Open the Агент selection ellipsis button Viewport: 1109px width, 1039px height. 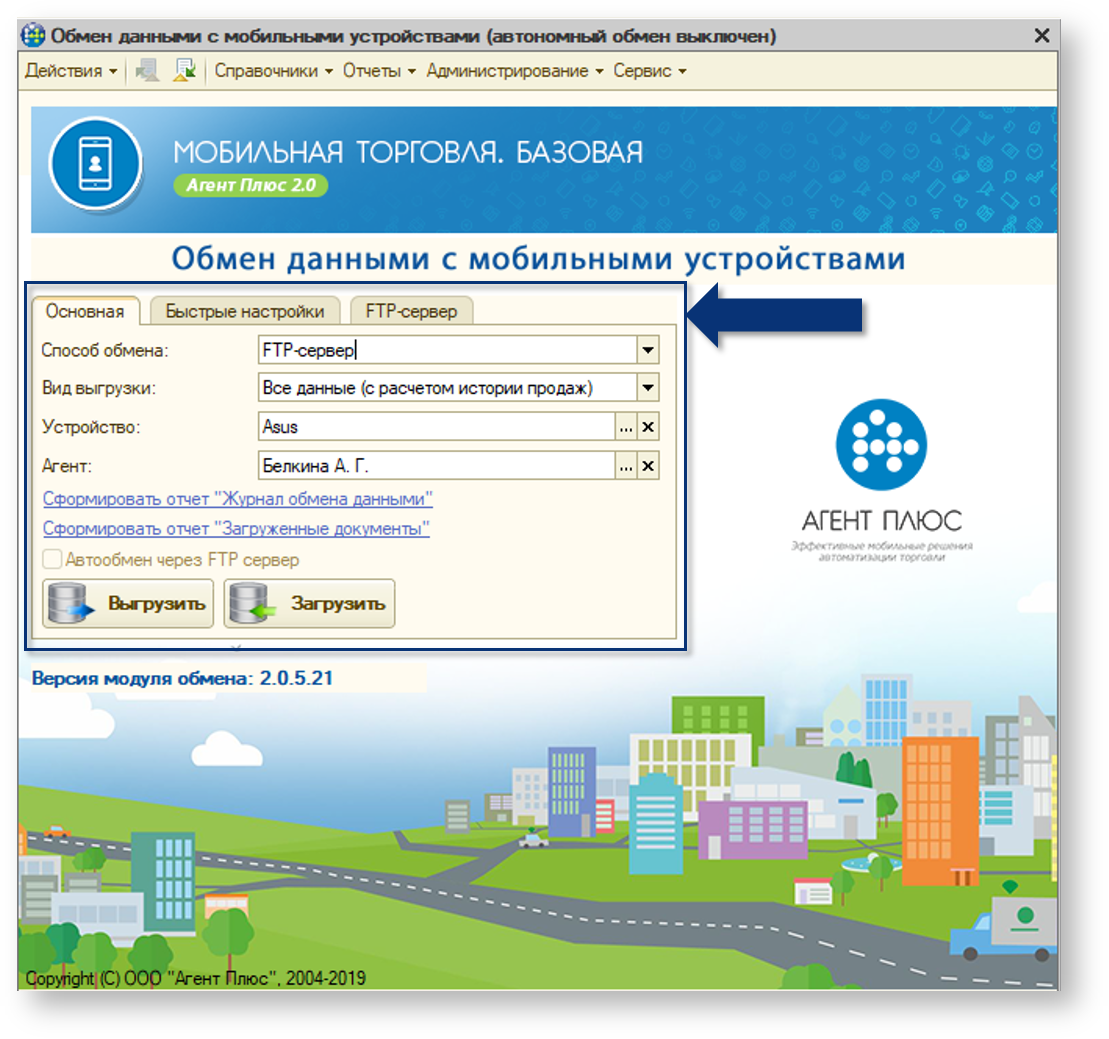pyautogui.click(x=626, y=466)
